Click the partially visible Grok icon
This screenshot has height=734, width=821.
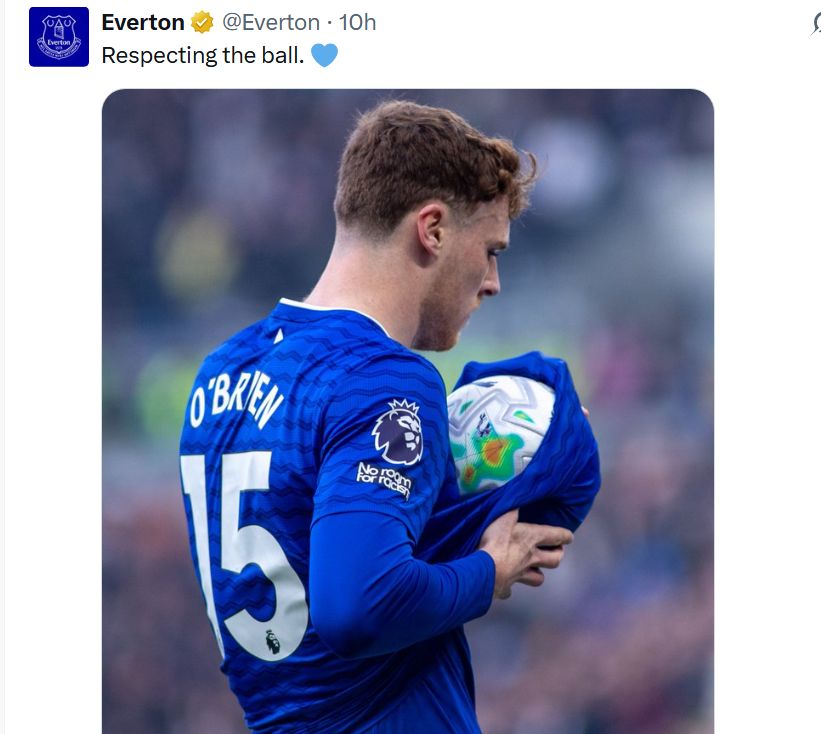pos(815,25)
